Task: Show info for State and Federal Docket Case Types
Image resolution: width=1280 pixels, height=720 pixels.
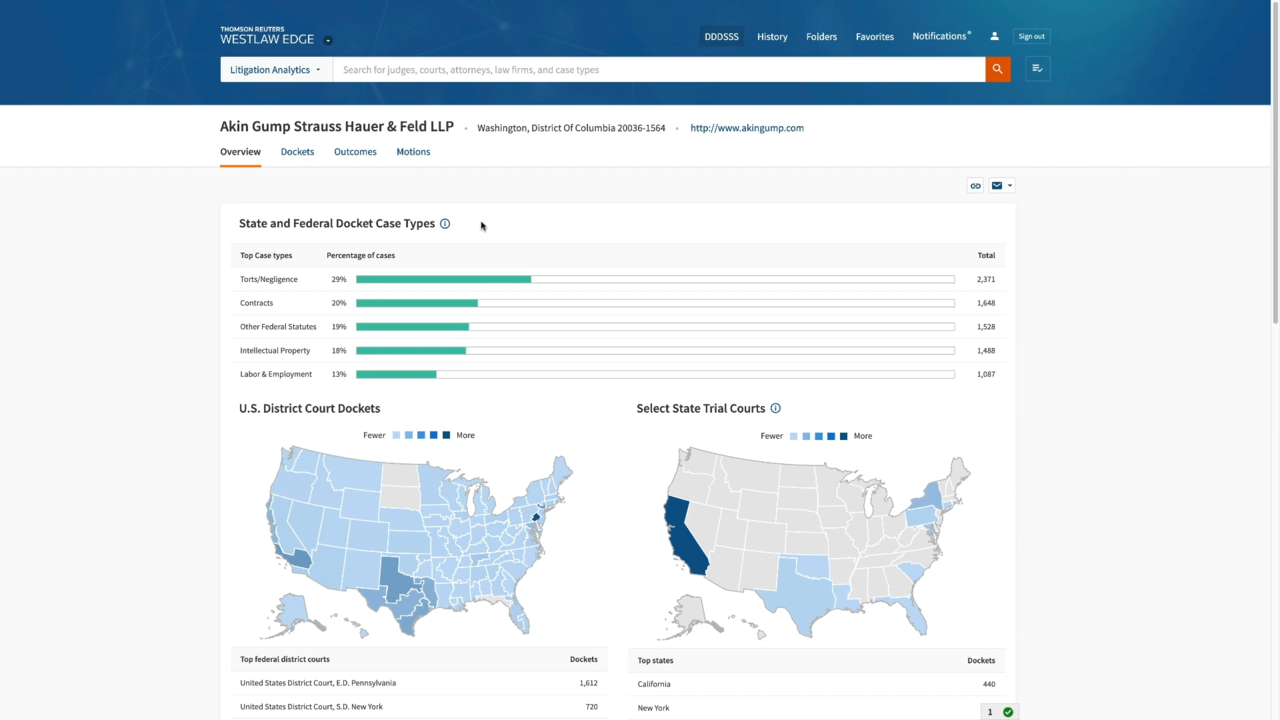Action: coord(445,224)
